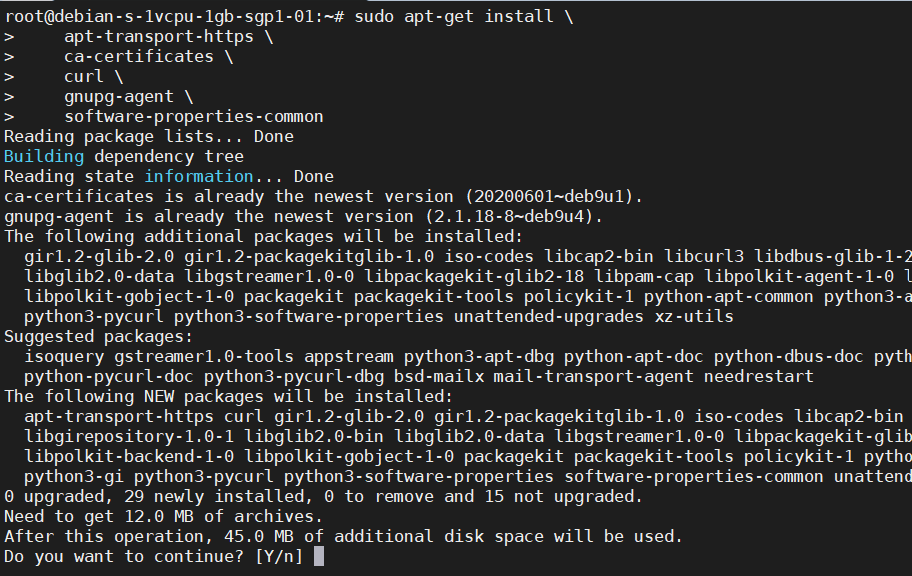Click 'The following additional packages' heading line

point(264,236)
